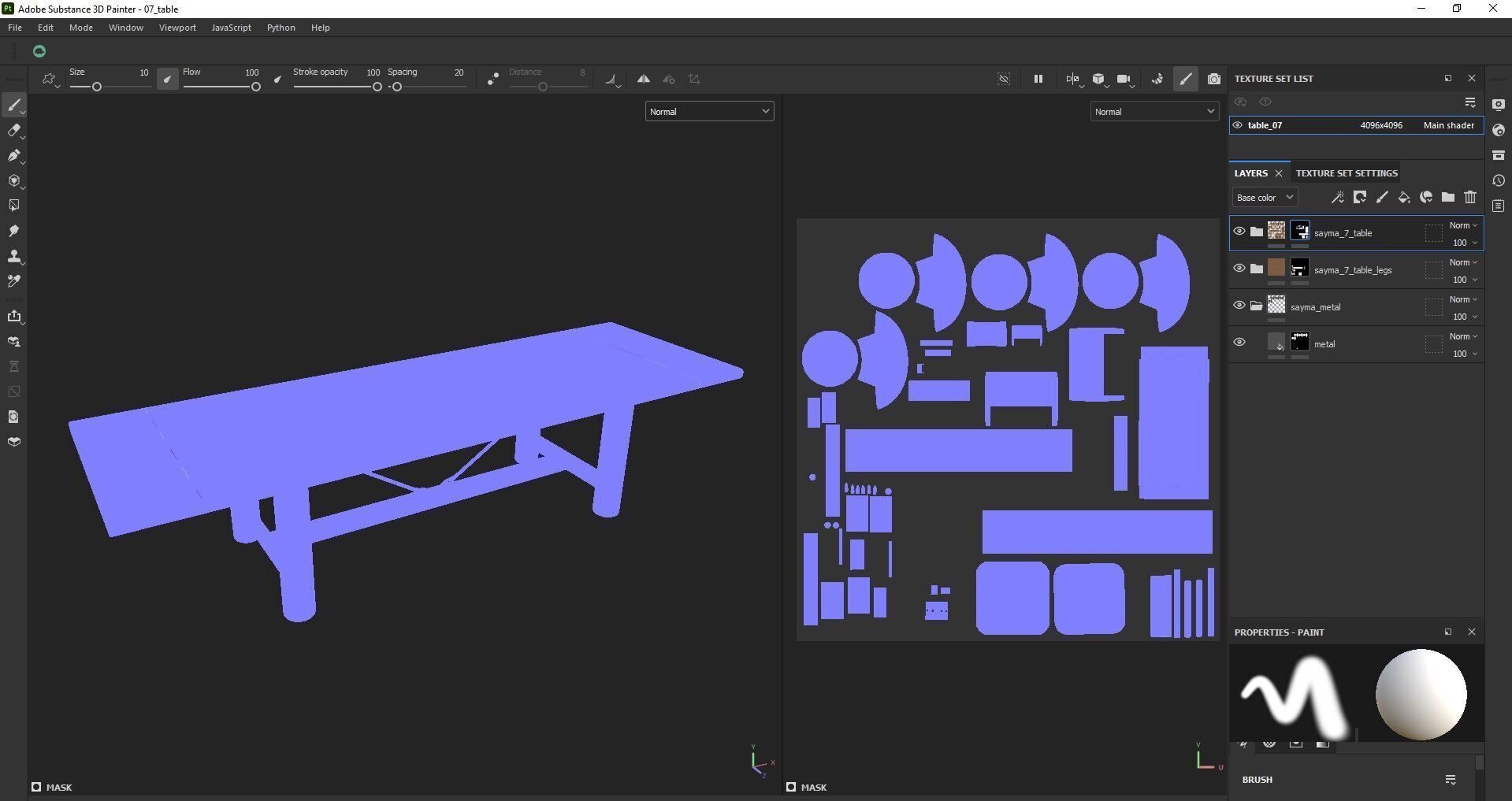Open the Brush section options menu
Viewport: 1512px width, 801px height.
click(1451, 780)
